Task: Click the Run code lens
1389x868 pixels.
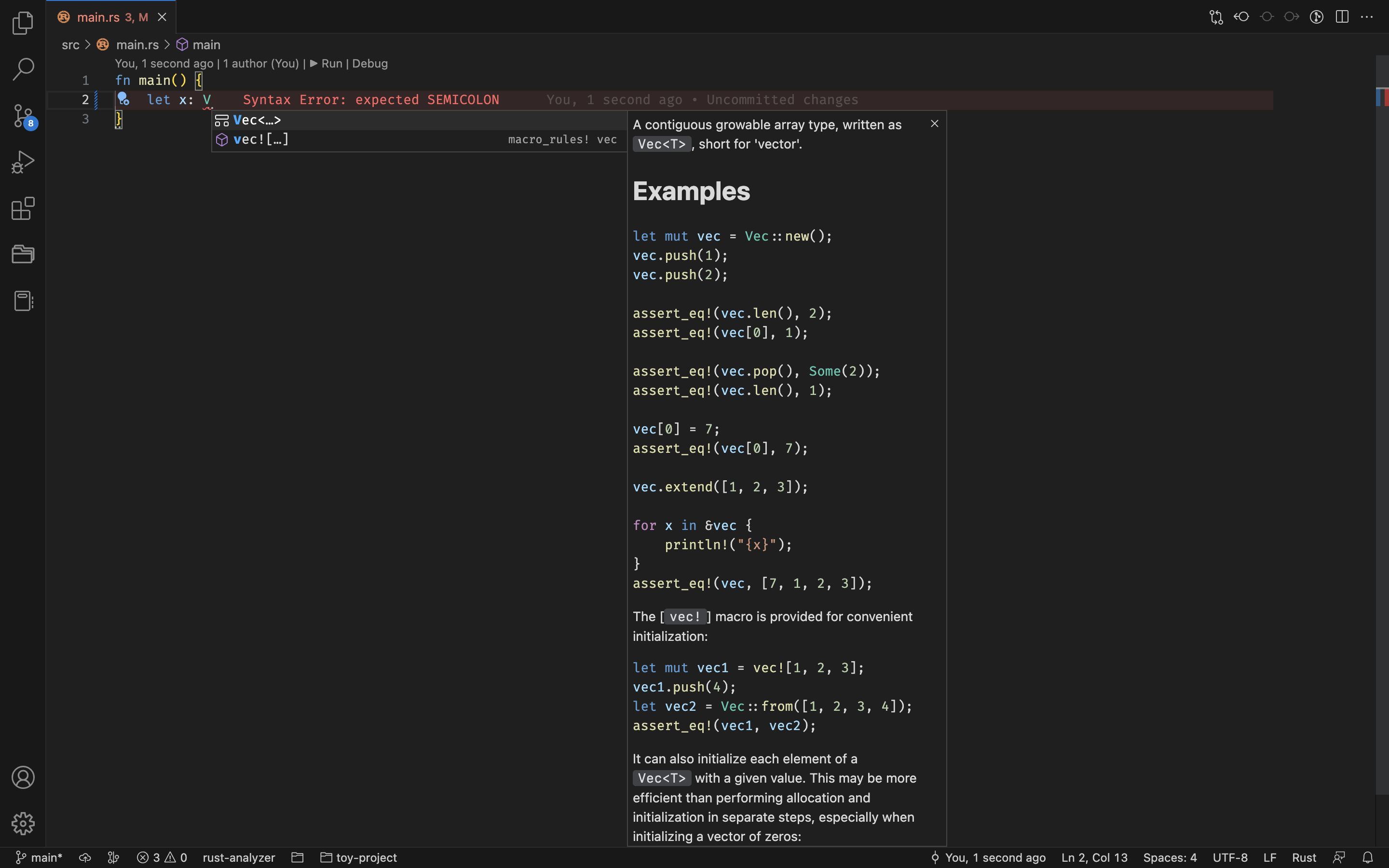Action: point(326,63)
